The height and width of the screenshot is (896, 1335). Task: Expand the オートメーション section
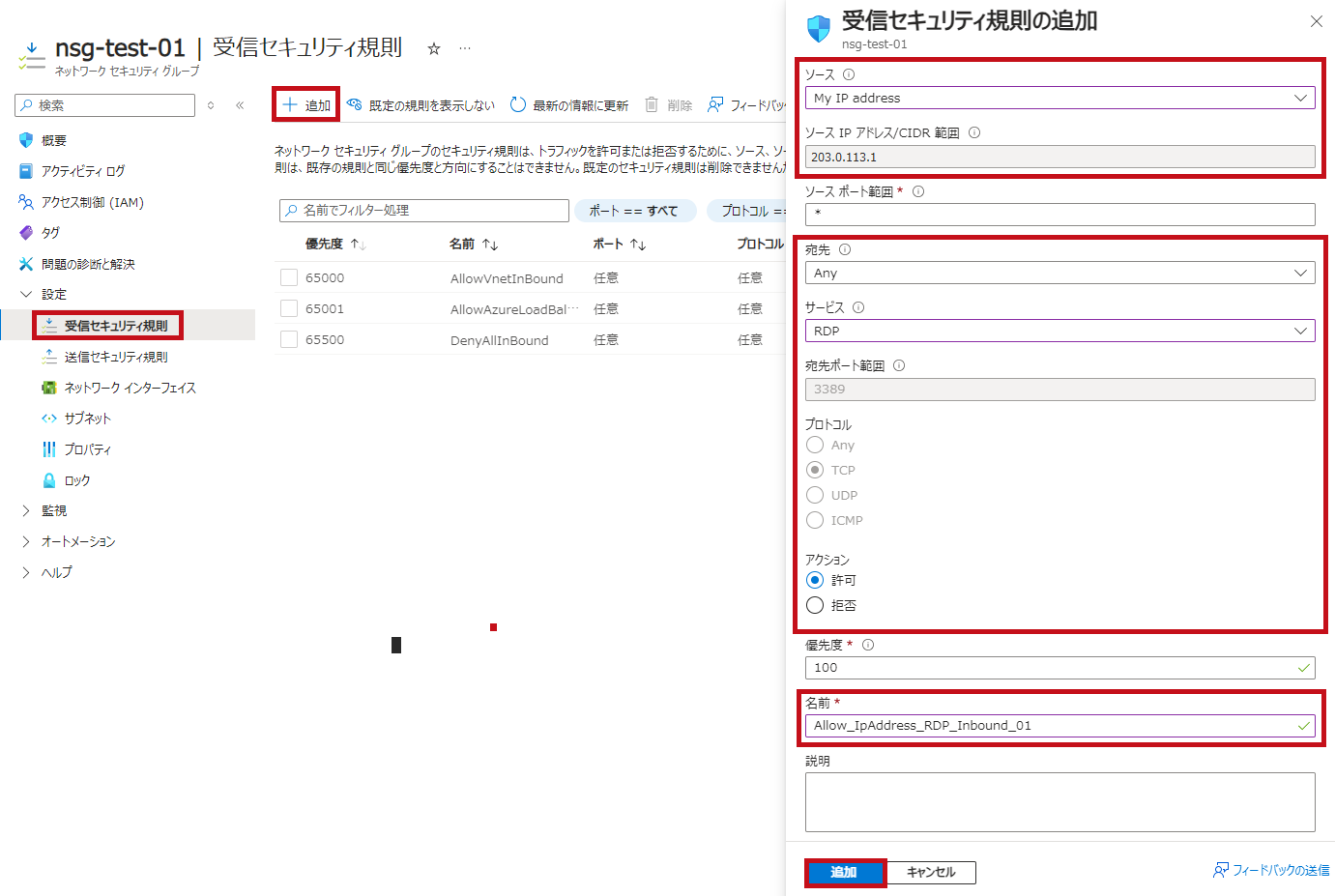pyautogui.click(x=26, y=542)
